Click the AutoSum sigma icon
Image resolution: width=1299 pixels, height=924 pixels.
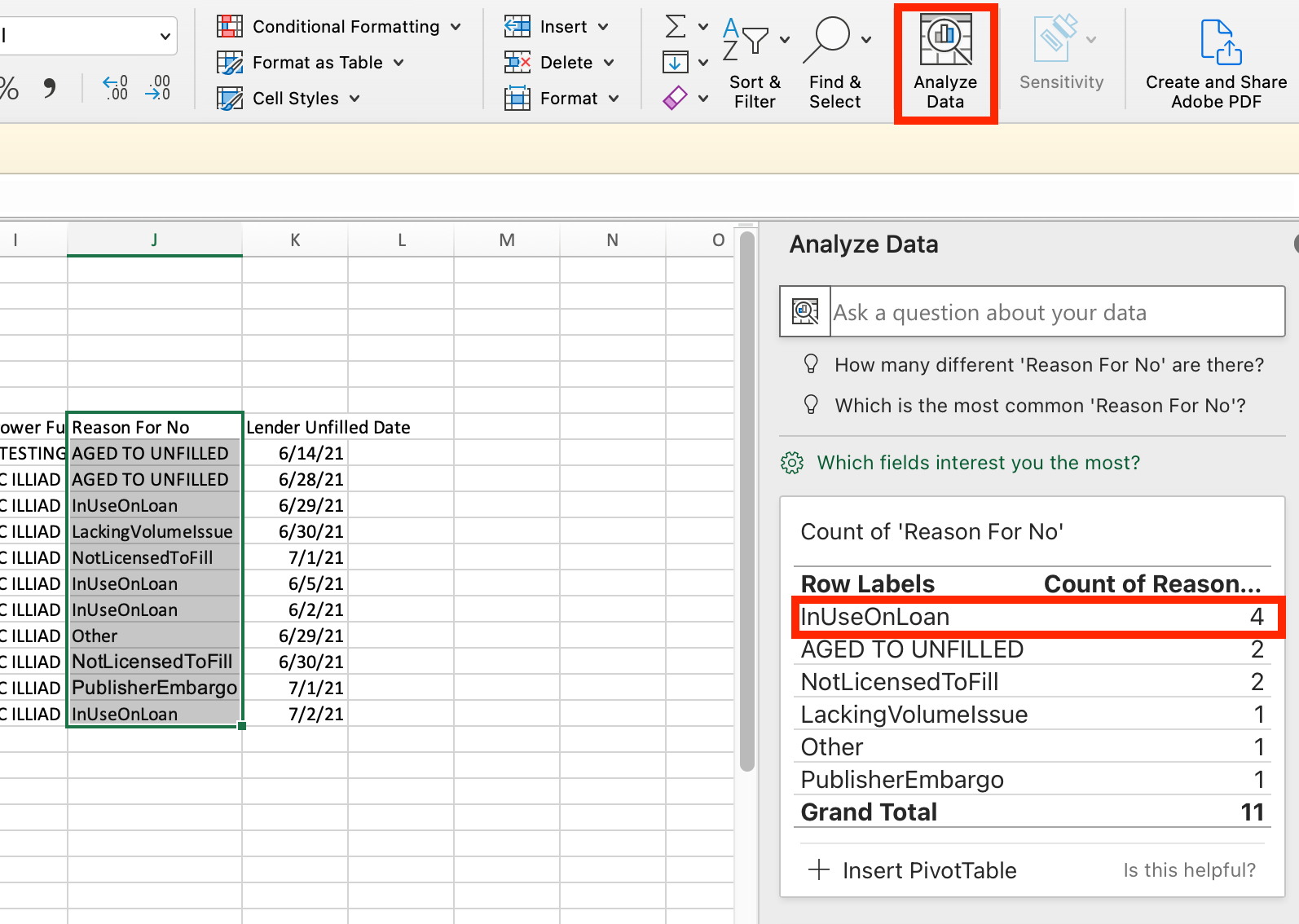point(676,26)
